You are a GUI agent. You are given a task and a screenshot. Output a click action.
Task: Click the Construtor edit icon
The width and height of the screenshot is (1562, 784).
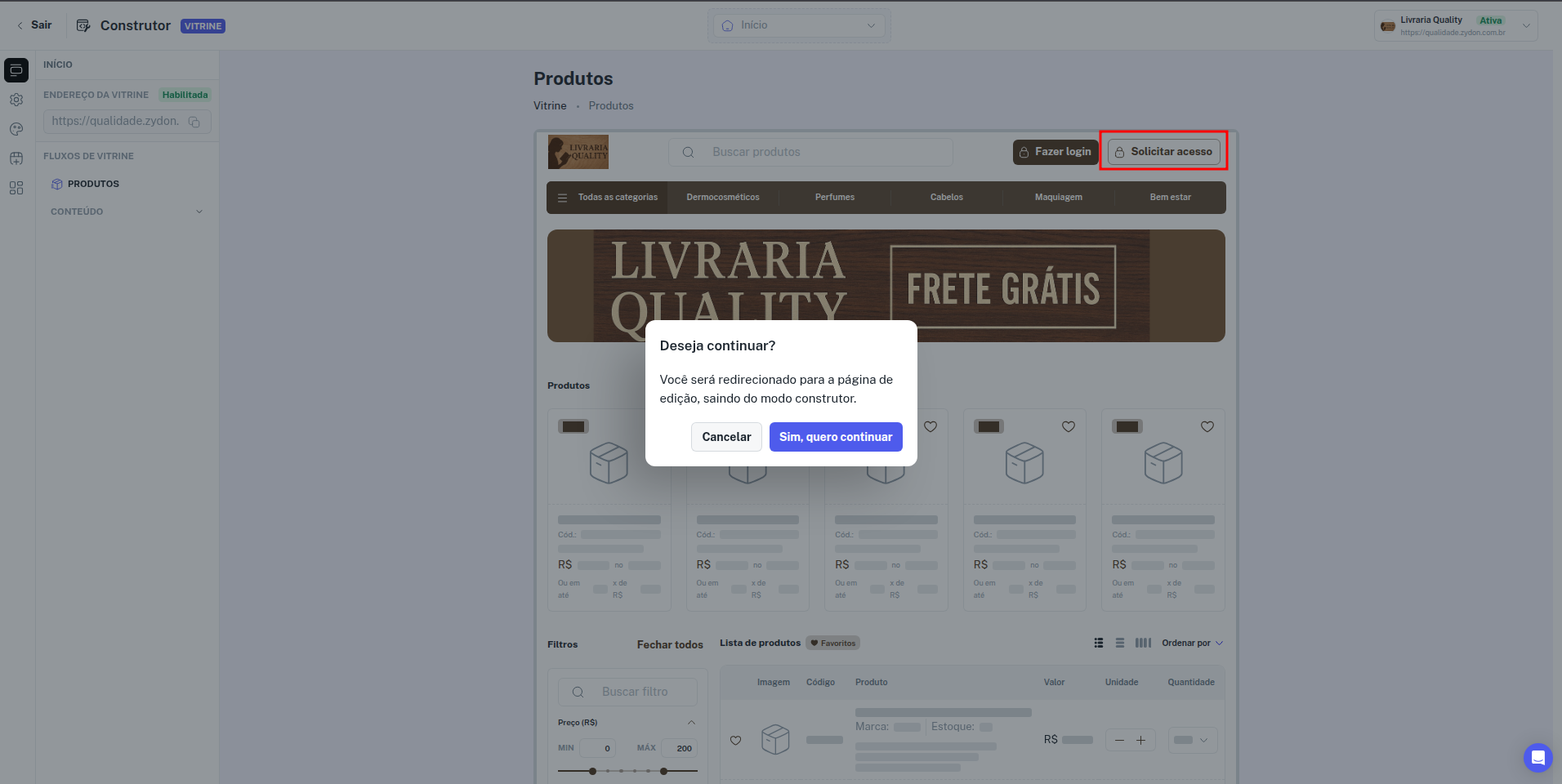83,25
